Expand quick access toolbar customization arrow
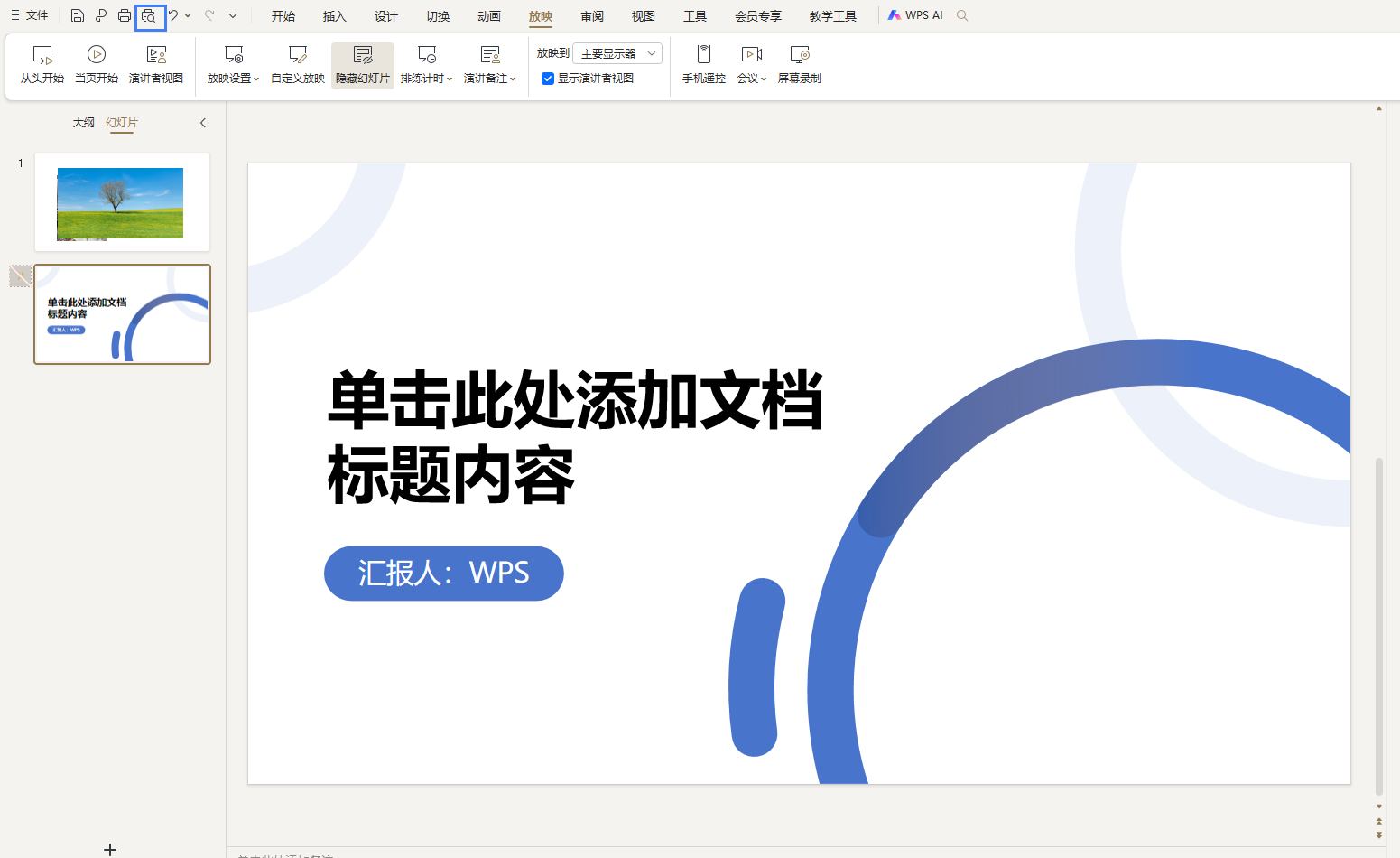 point(233,15)
